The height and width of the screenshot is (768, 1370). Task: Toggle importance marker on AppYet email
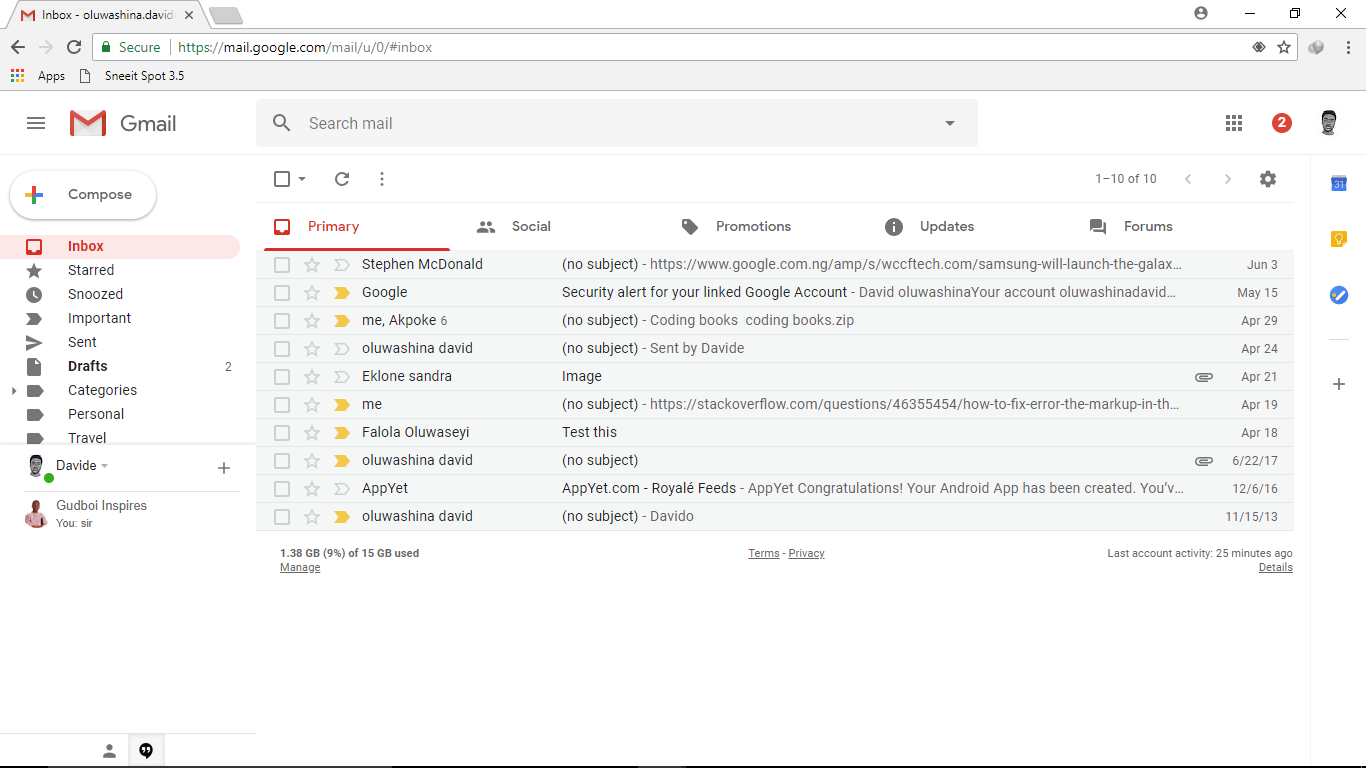click(x=341, y=489)
